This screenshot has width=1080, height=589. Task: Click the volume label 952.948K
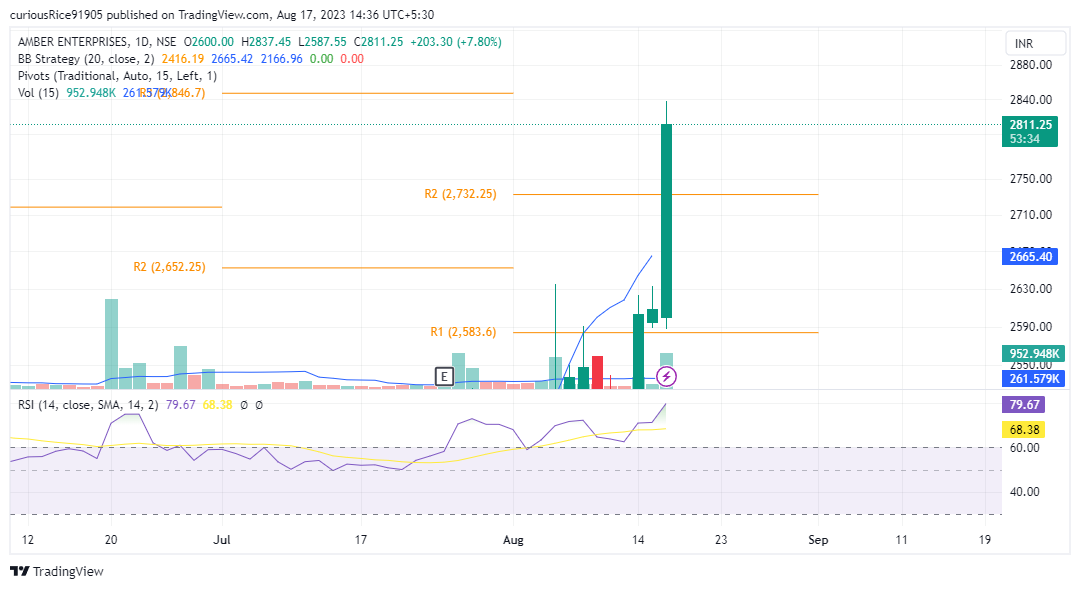pos(1033,354)
